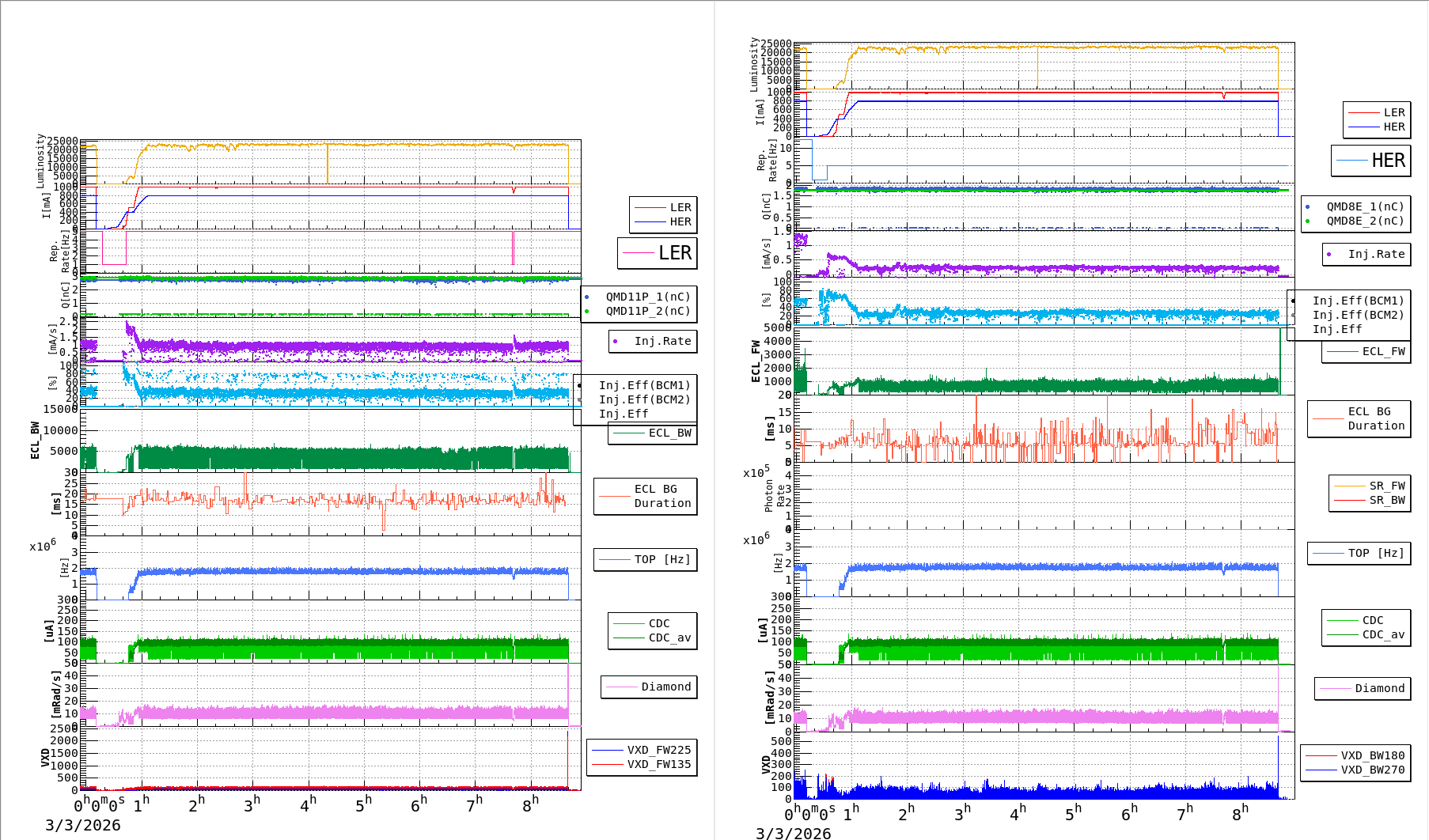Click the QMD11P_2(nC) green legend marker
The height and width of the screenshot is (840, 1429).
(586, 312)
